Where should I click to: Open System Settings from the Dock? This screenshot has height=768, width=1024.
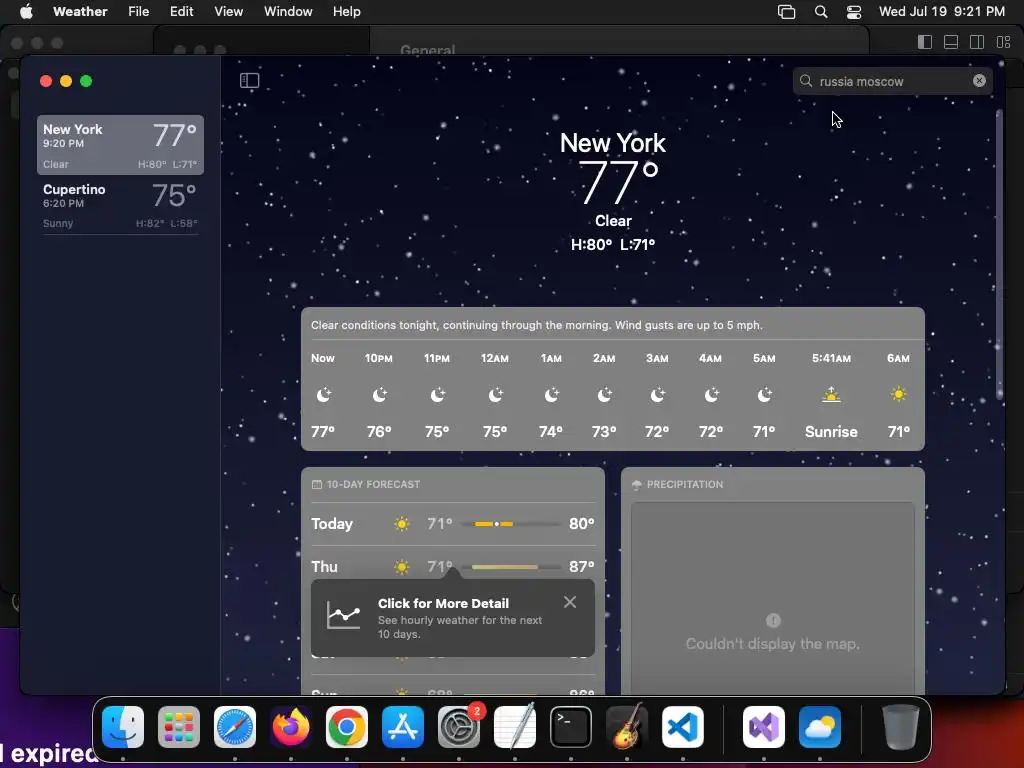coord(459,727)
